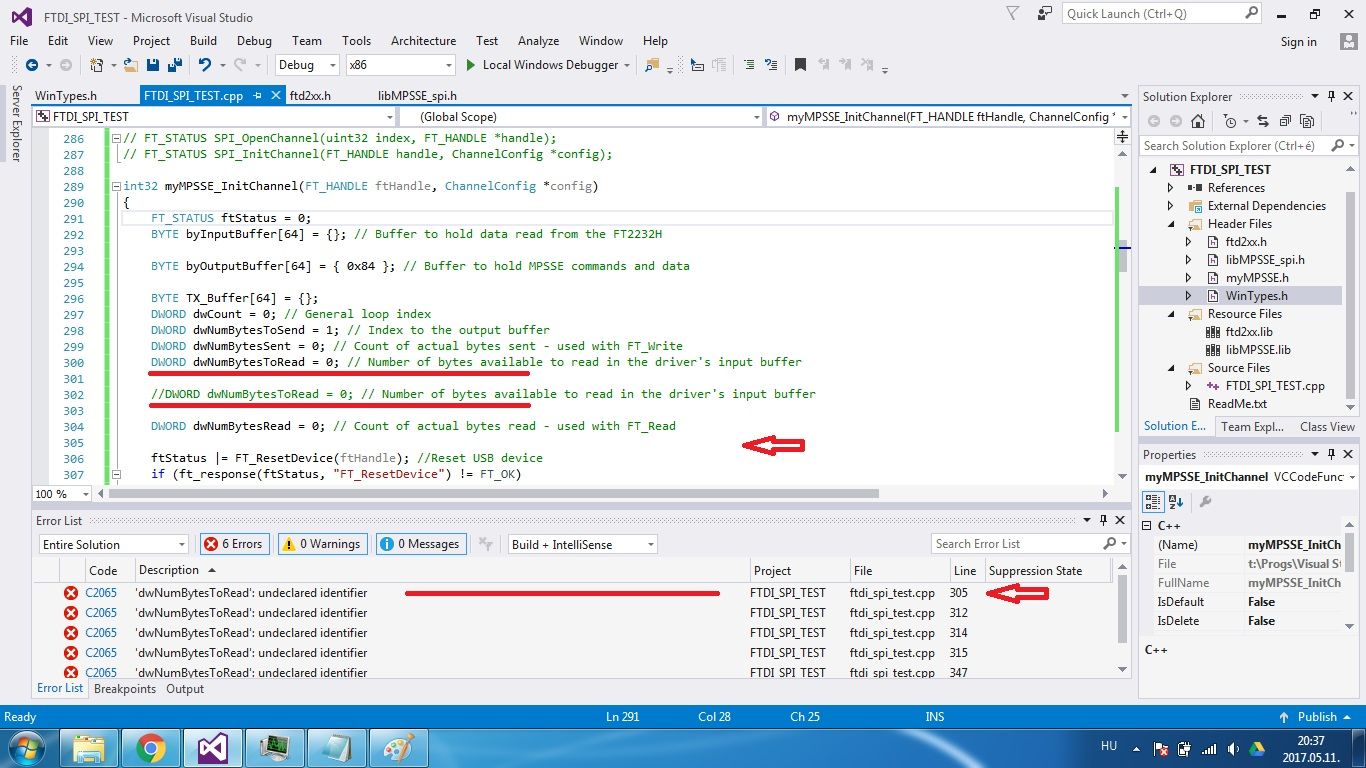Click the filter icon in the Error List toolbar
The height and width of the screenshot is (768, 1366).
(485, 544)
